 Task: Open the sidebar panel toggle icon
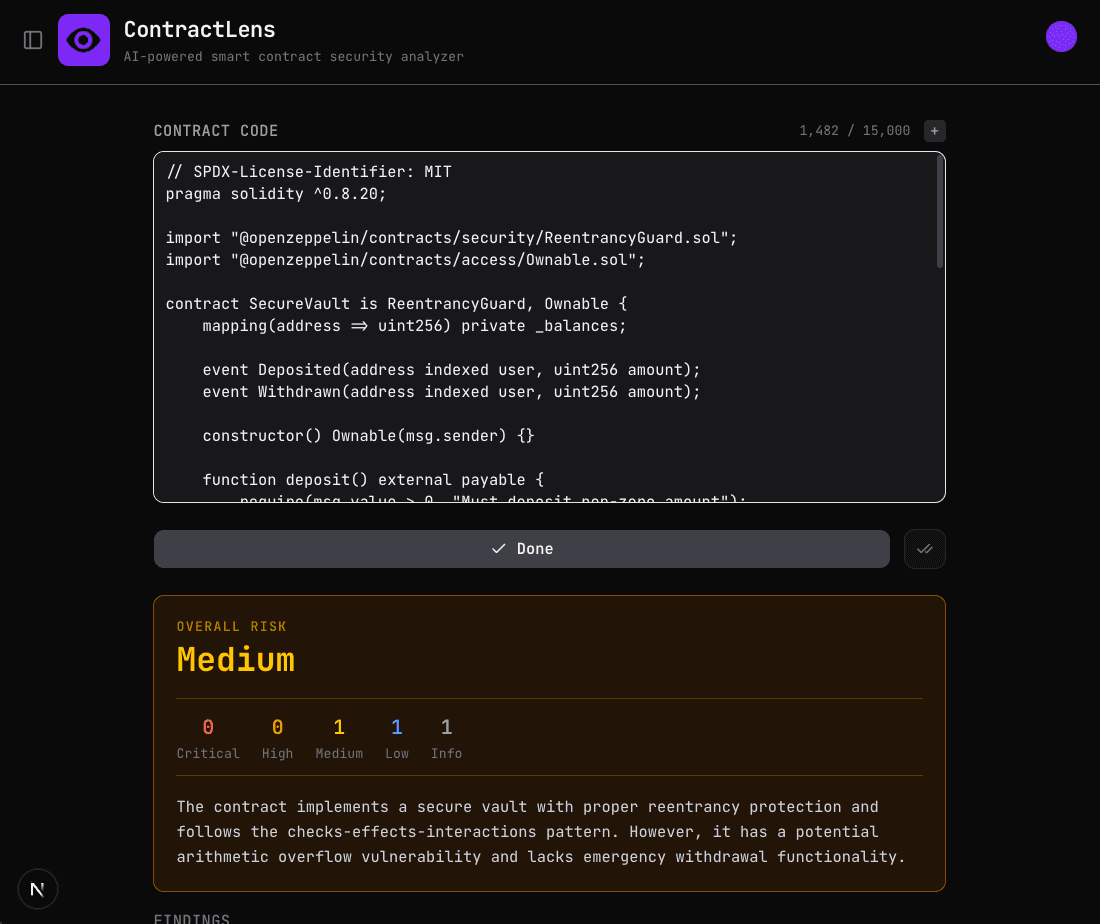pos(32,38)
